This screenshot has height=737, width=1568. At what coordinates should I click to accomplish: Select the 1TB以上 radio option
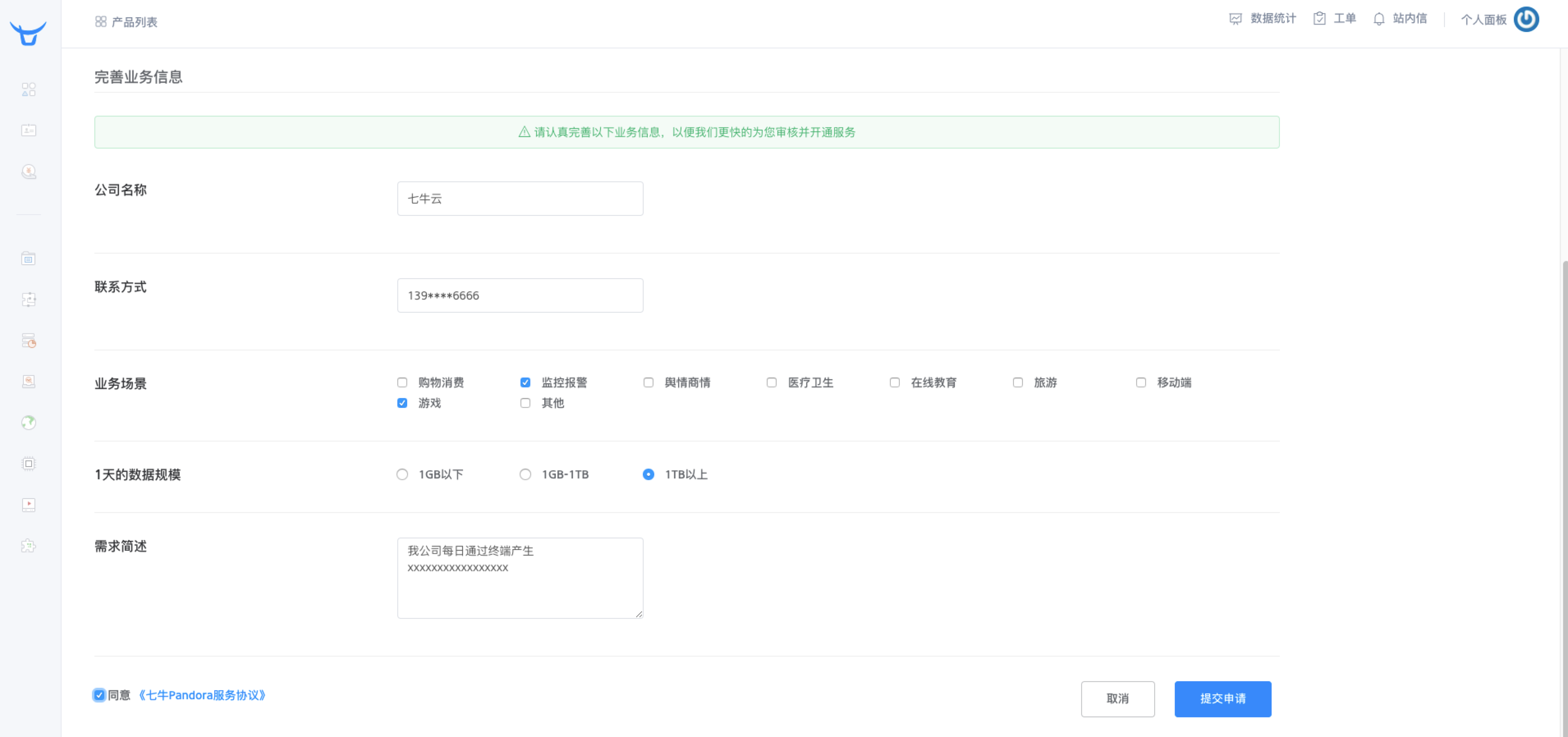pyautogui.click(x=648, y=474)
